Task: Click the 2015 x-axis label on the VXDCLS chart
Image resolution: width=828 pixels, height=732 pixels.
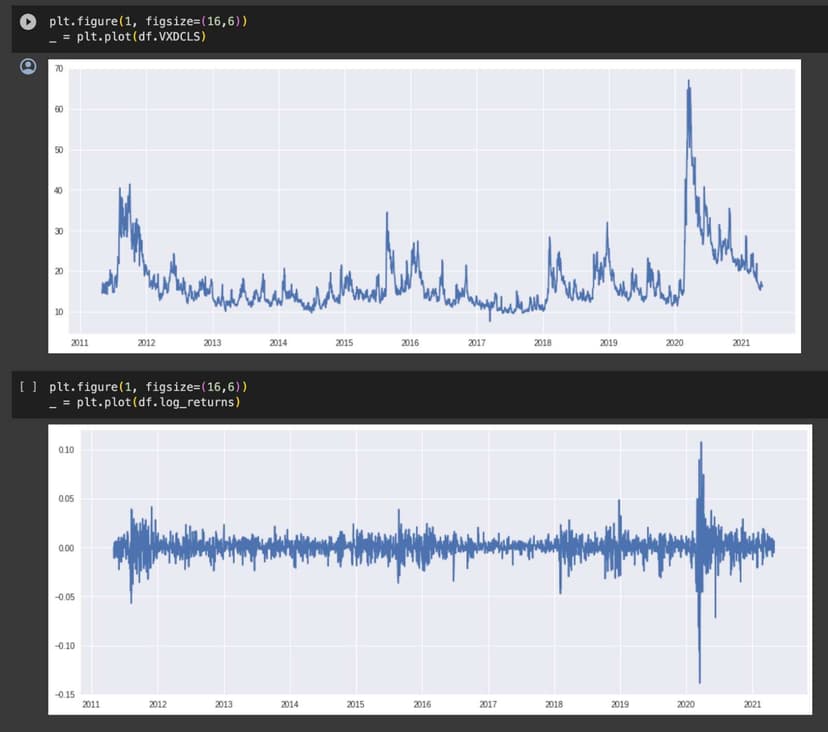Action: click(x=344, y=343)
